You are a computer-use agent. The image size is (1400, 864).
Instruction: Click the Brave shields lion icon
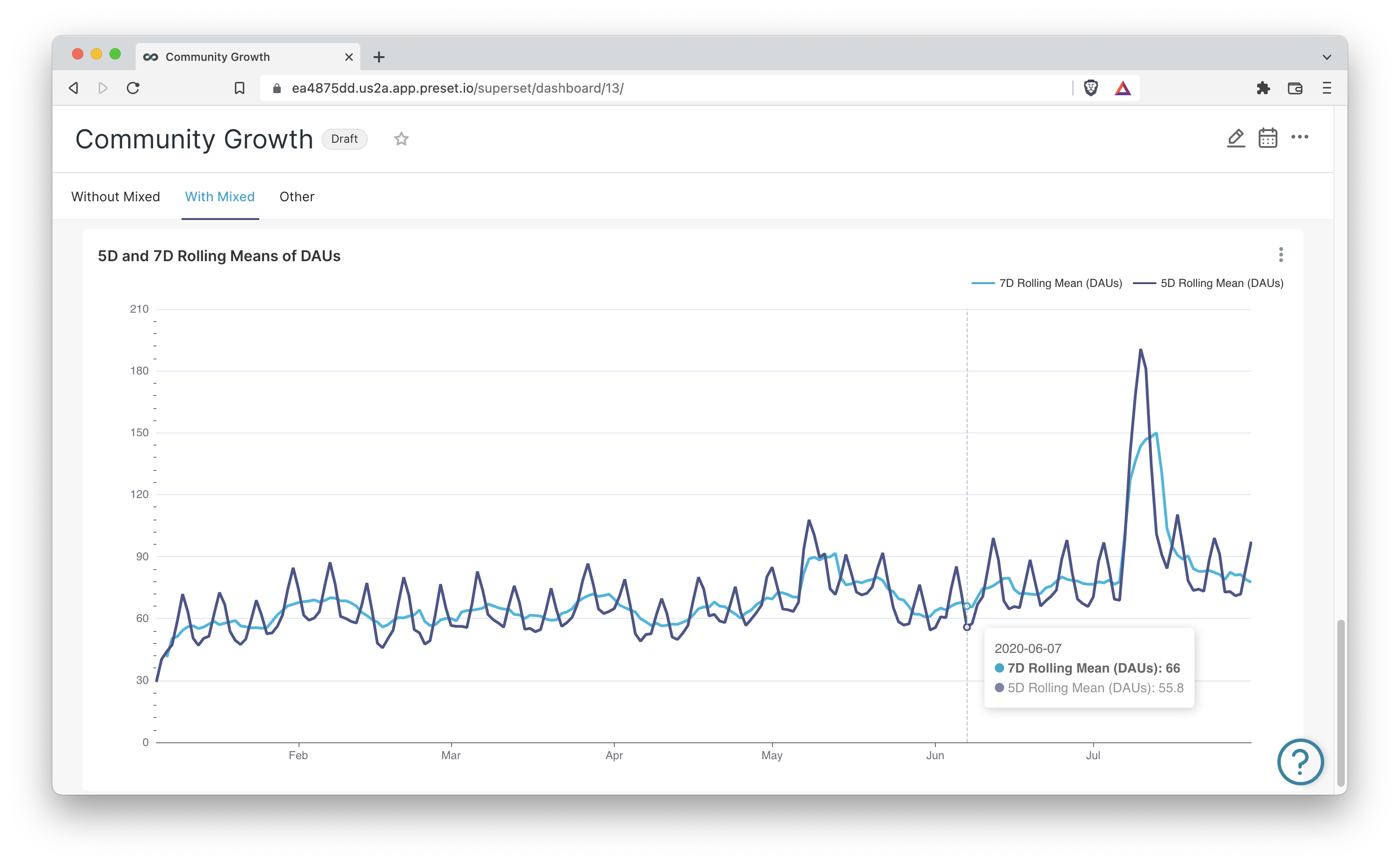(x=1090, y=88)
